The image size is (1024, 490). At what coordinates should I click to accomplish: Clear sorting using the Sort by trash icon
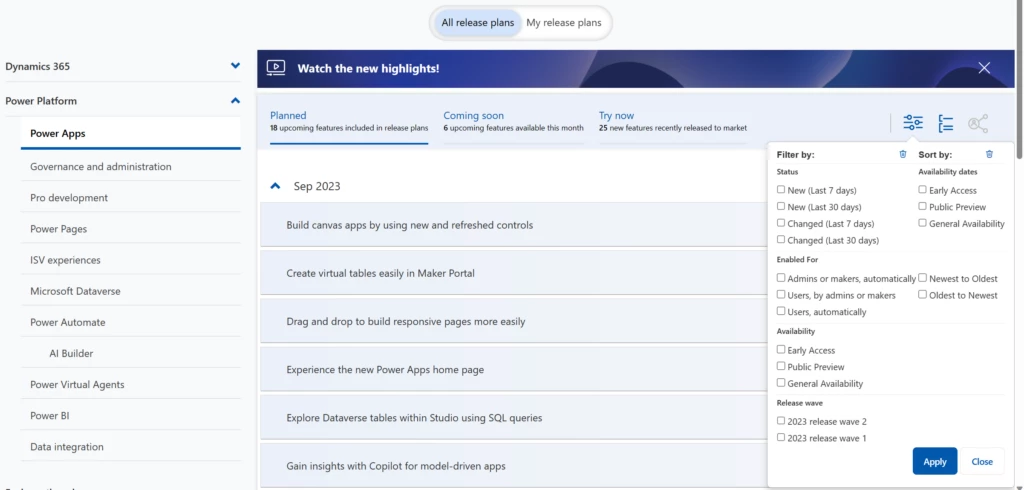pyautogui.click(x=989, y=155)
